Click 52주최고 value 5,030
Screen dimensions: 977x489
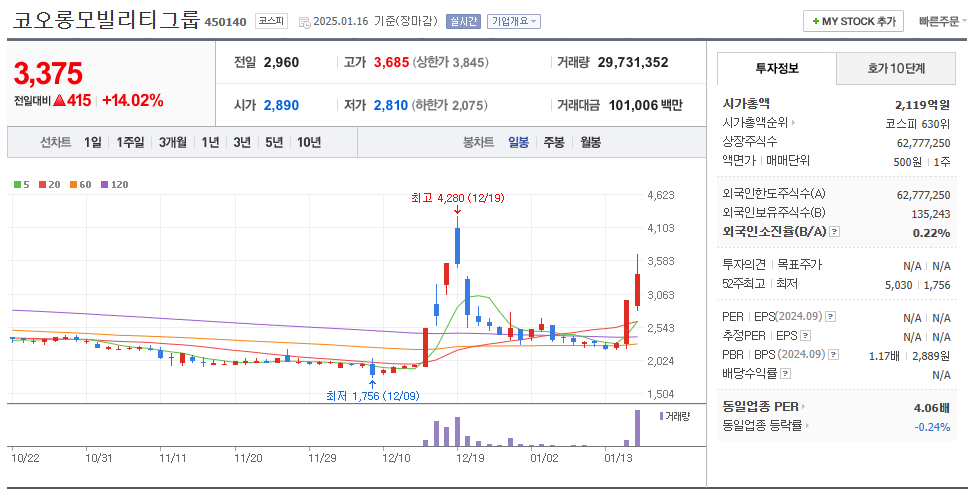pos(898,285)
